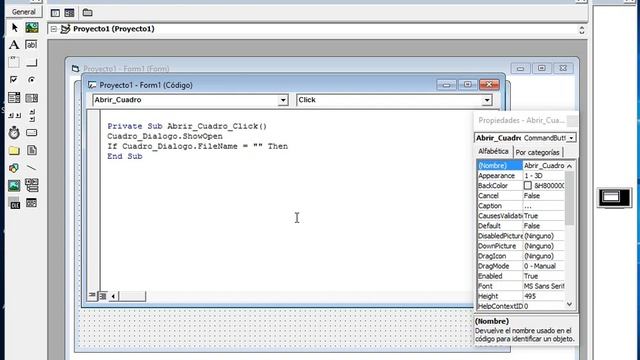
Task: Select the Frame control tool
Action: pos(14,62)
